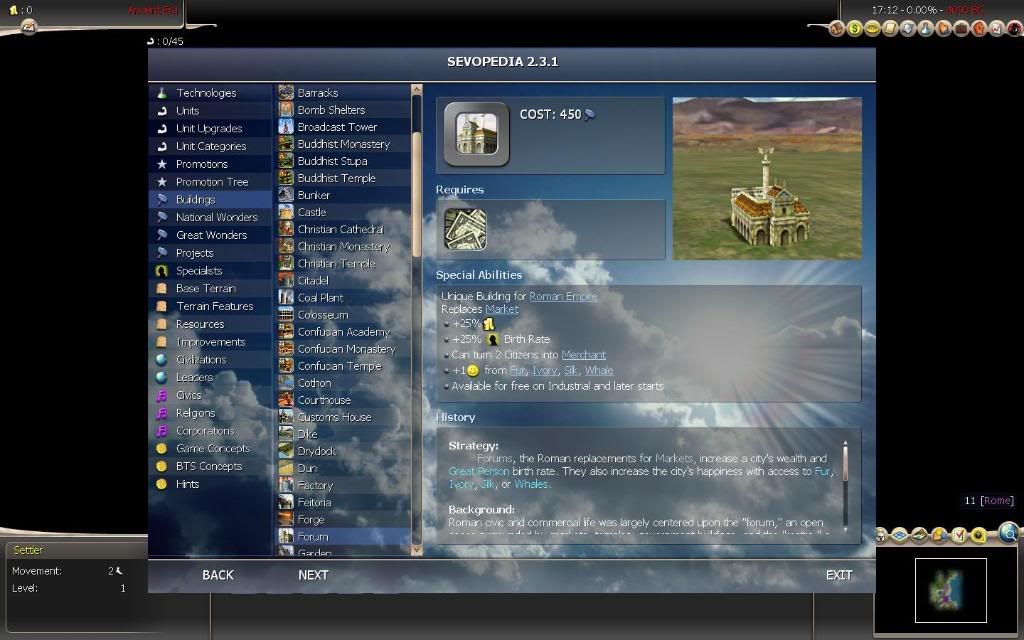
Task: Open the Unit Upgrades category
Action: 210,128
